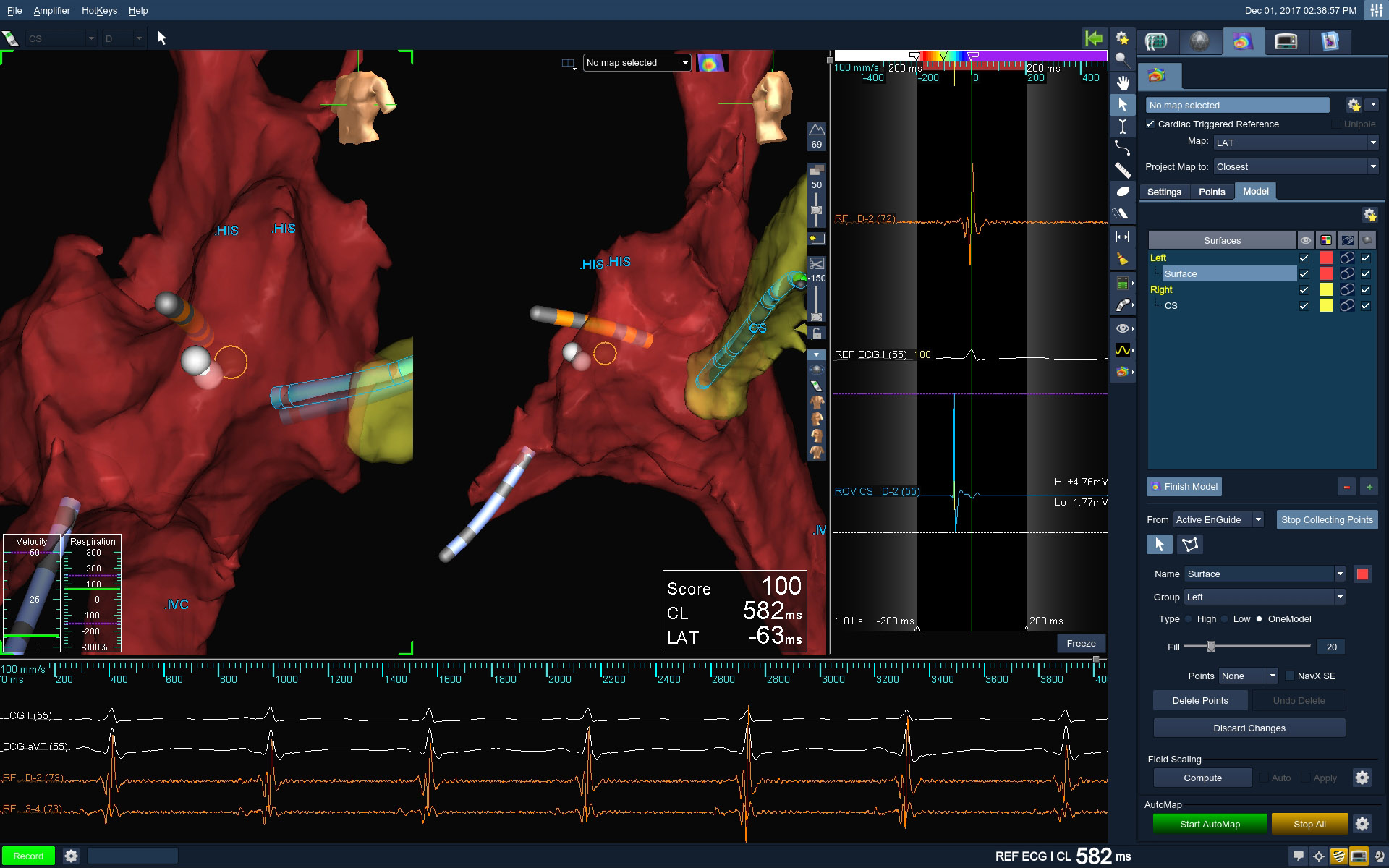
Task: Open the HotKeys menu
Action: tap(99, 11)
